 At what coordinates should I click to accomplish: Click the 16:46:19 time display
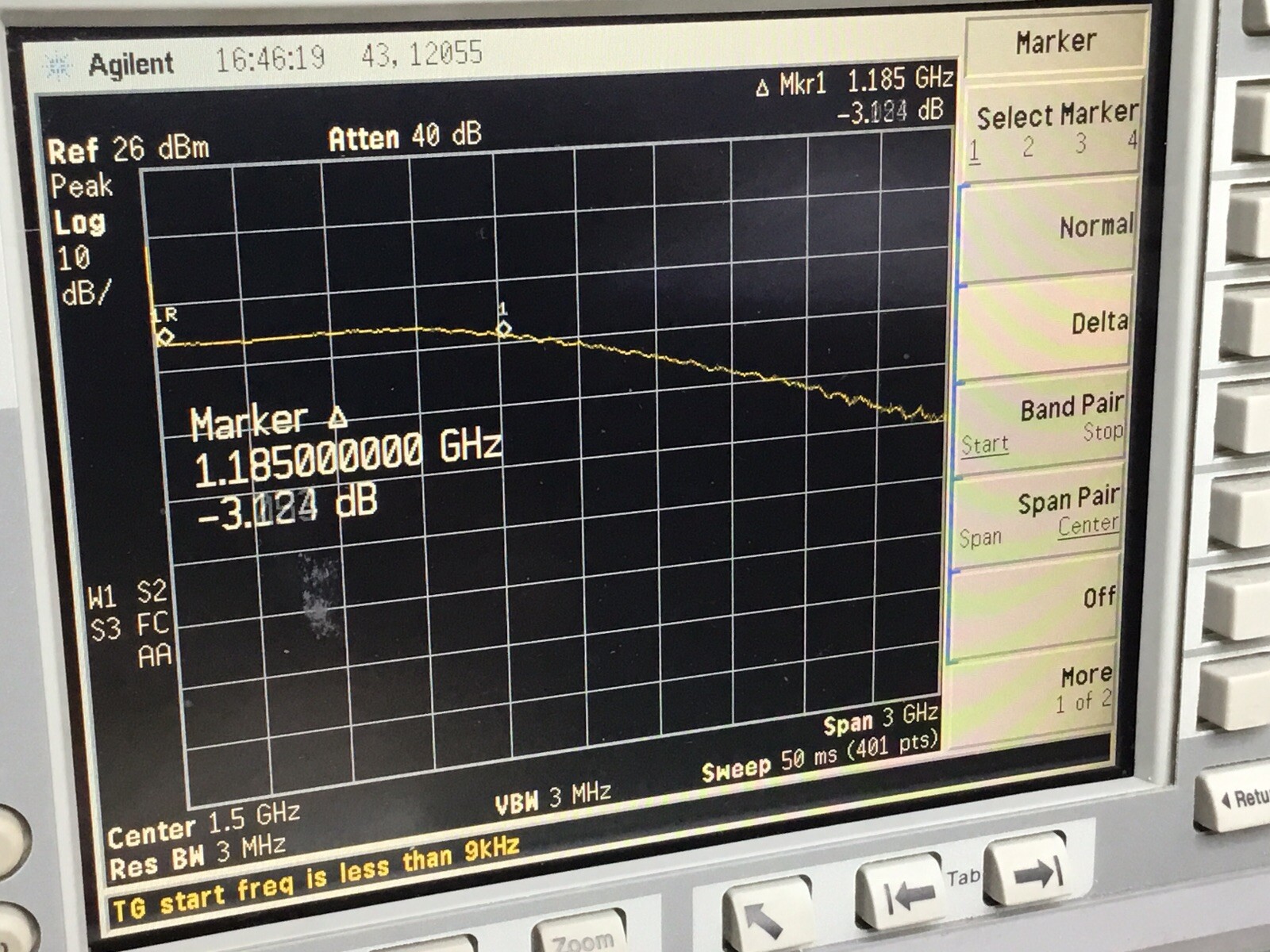(x=270, y=58)
